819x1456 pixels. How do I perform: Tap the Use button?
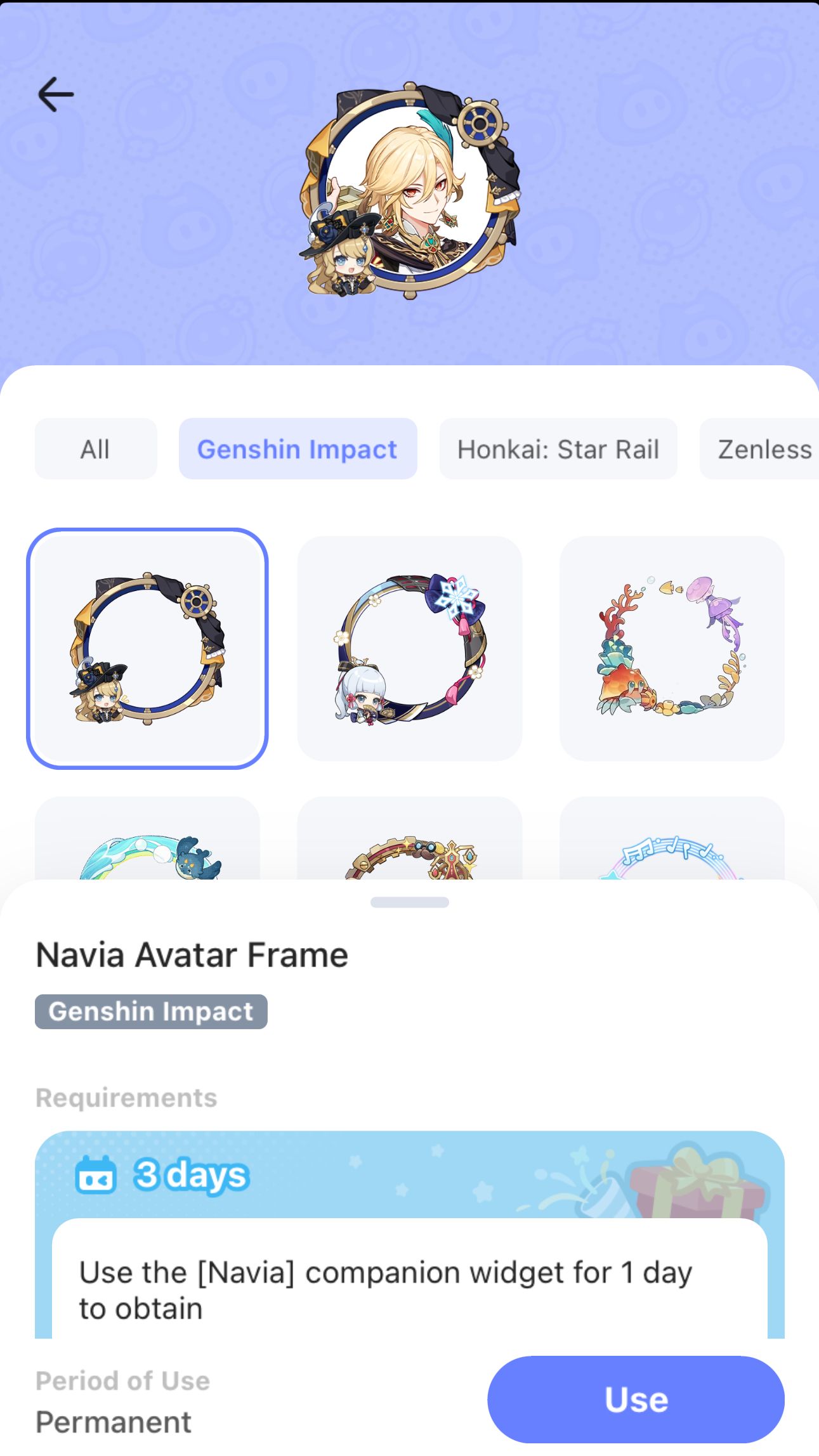click(x=636, y=1399)
